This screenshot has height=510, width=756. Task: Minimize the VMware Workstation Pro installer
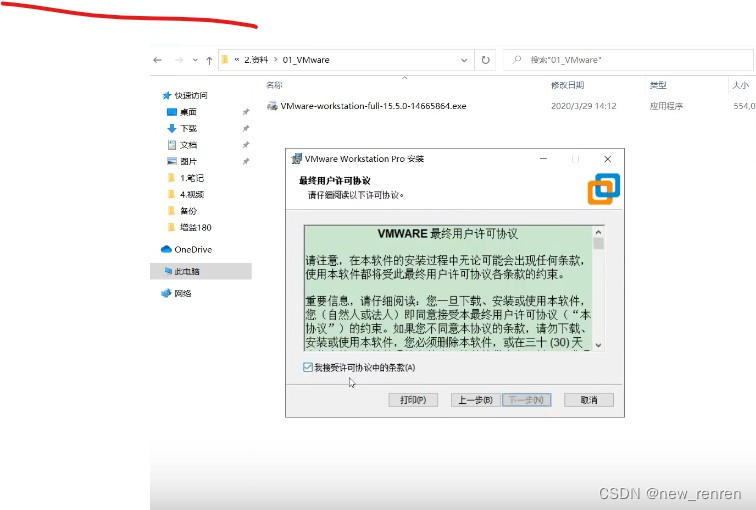[x=543, y=159]
